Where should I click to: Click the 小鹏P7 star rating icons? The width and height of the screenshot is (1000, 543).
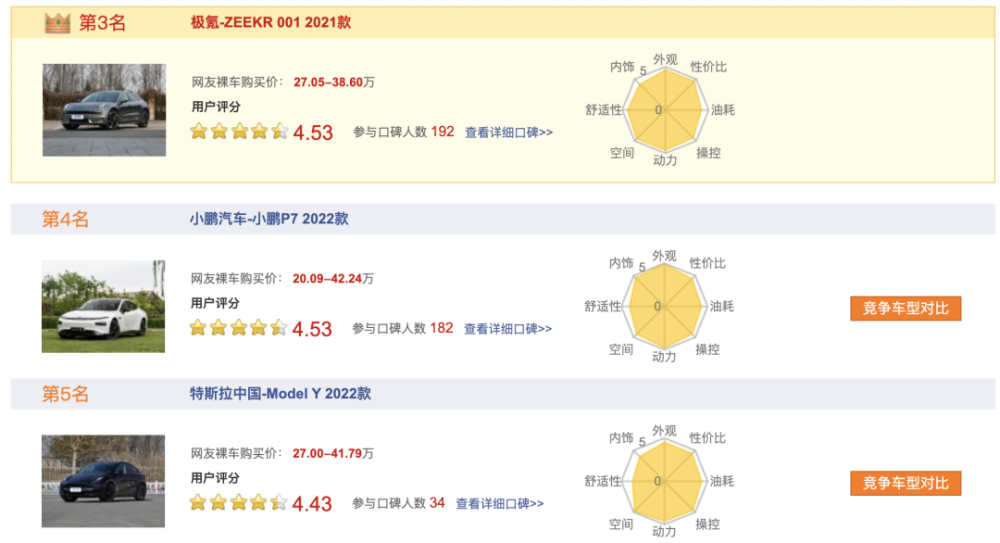(239, 327)
